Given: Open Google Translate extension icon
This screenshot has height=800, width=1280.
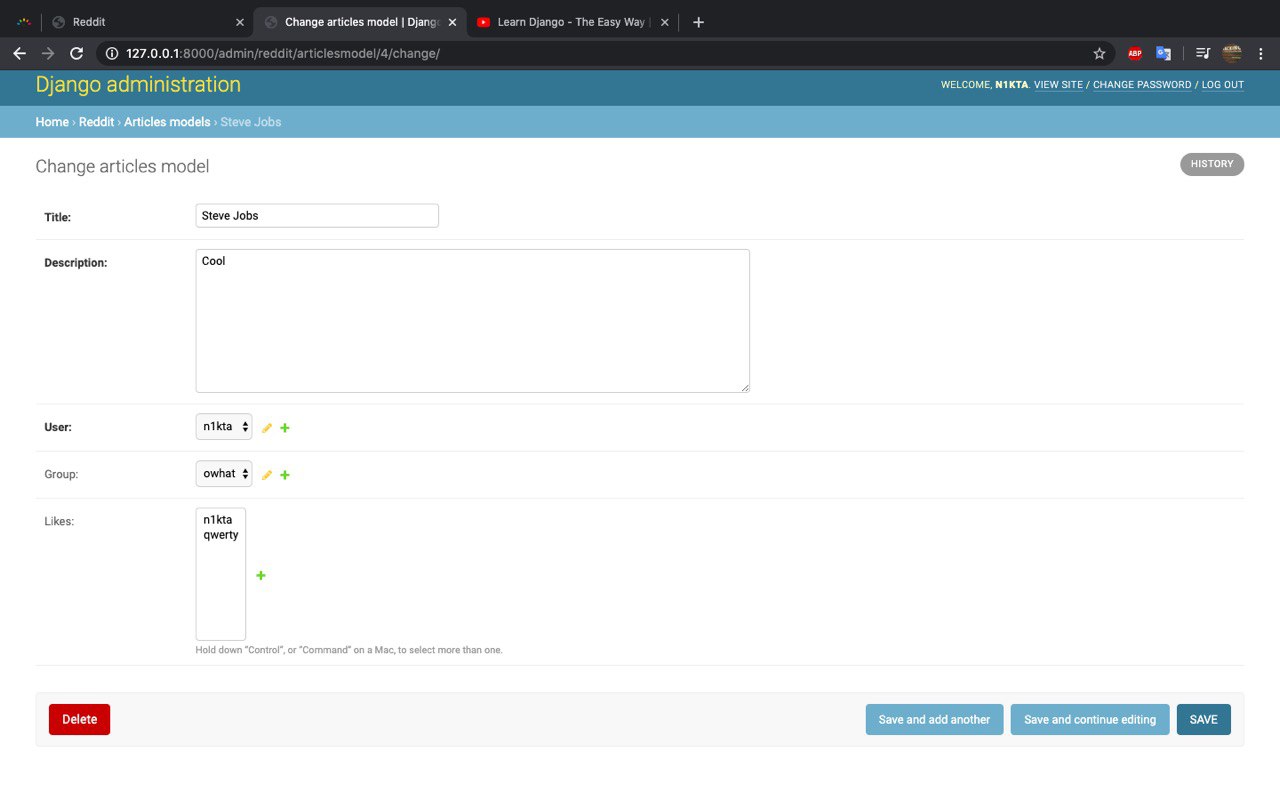Looking at the screenshot, I should click(x=1163, y=53).
